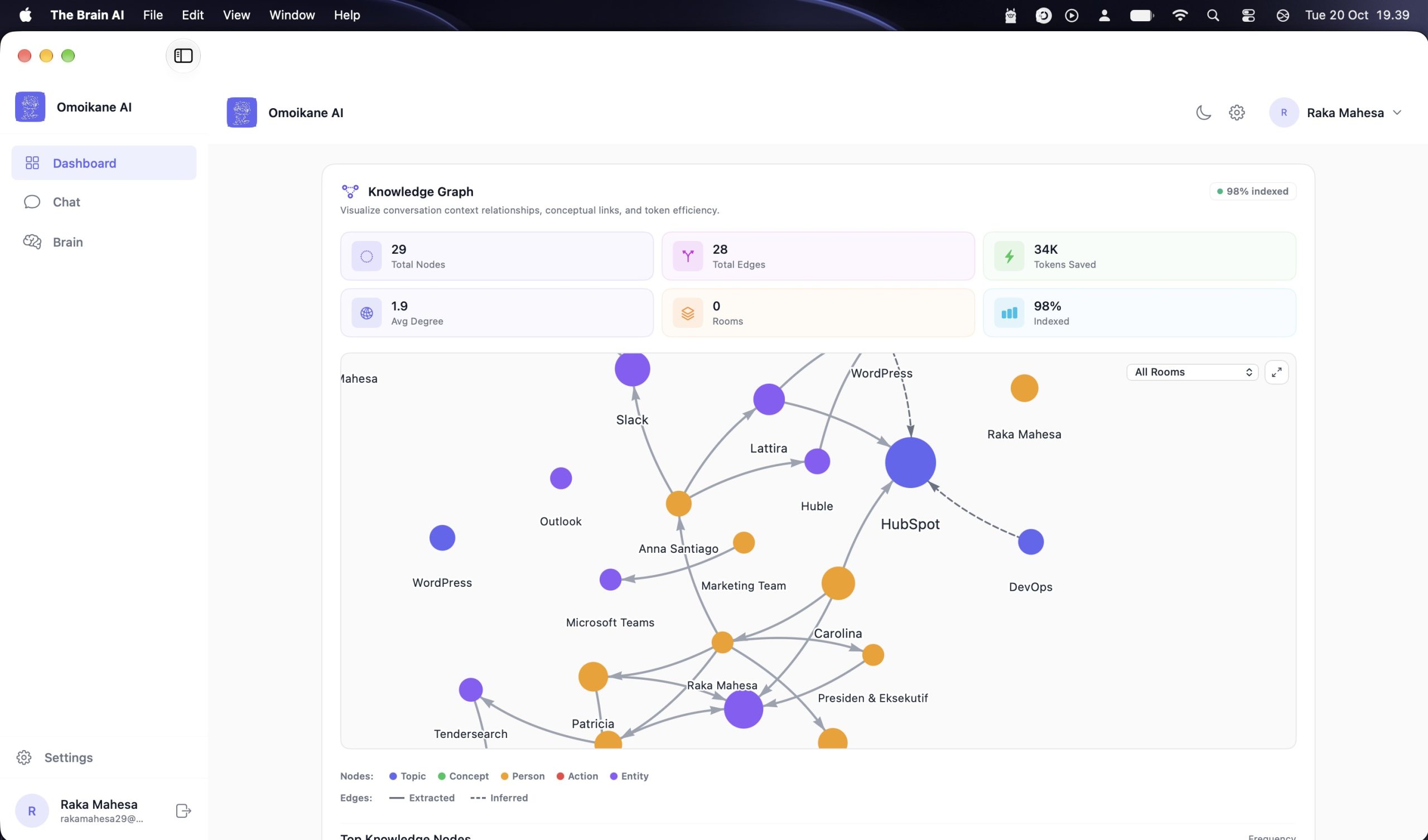This screenshot has width=1428, height=840.
Task: Click the 98% indexed status badge
Action: pyautogui.click(x=1253, y=191)
